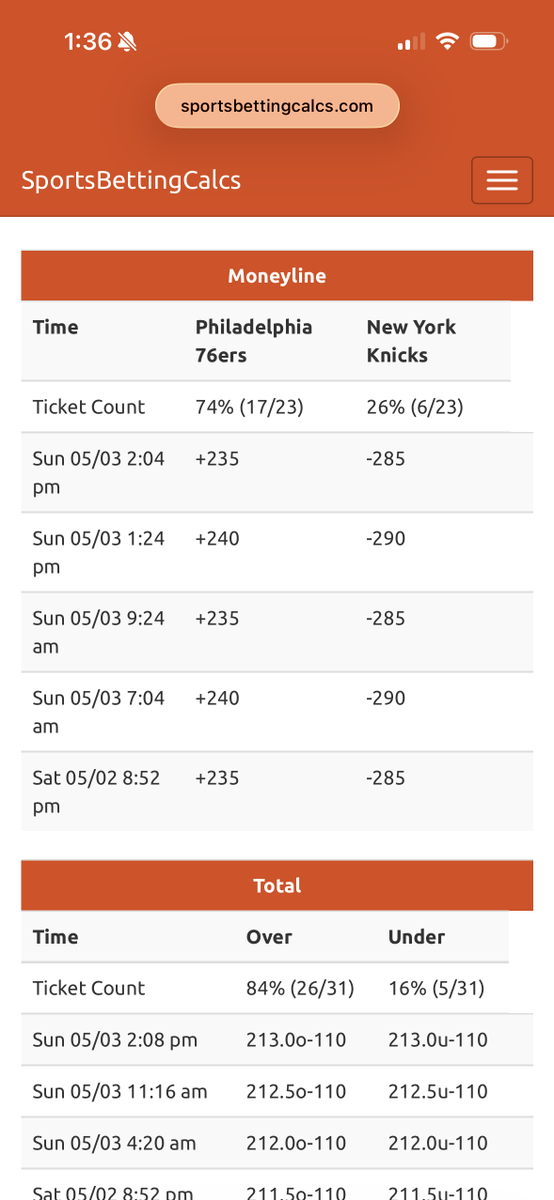Viewport: 554px width, 1200px height.
Task: Open the hamburger navigation menu
Action: [x=502, y=180]
